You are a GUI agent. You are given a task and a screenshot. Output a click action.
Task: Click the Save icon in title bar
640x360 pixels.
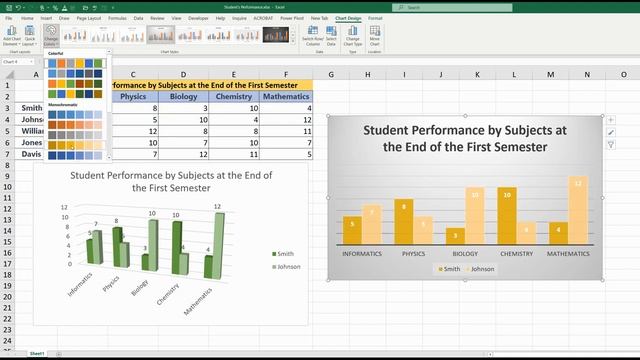(x=9, y=7)
